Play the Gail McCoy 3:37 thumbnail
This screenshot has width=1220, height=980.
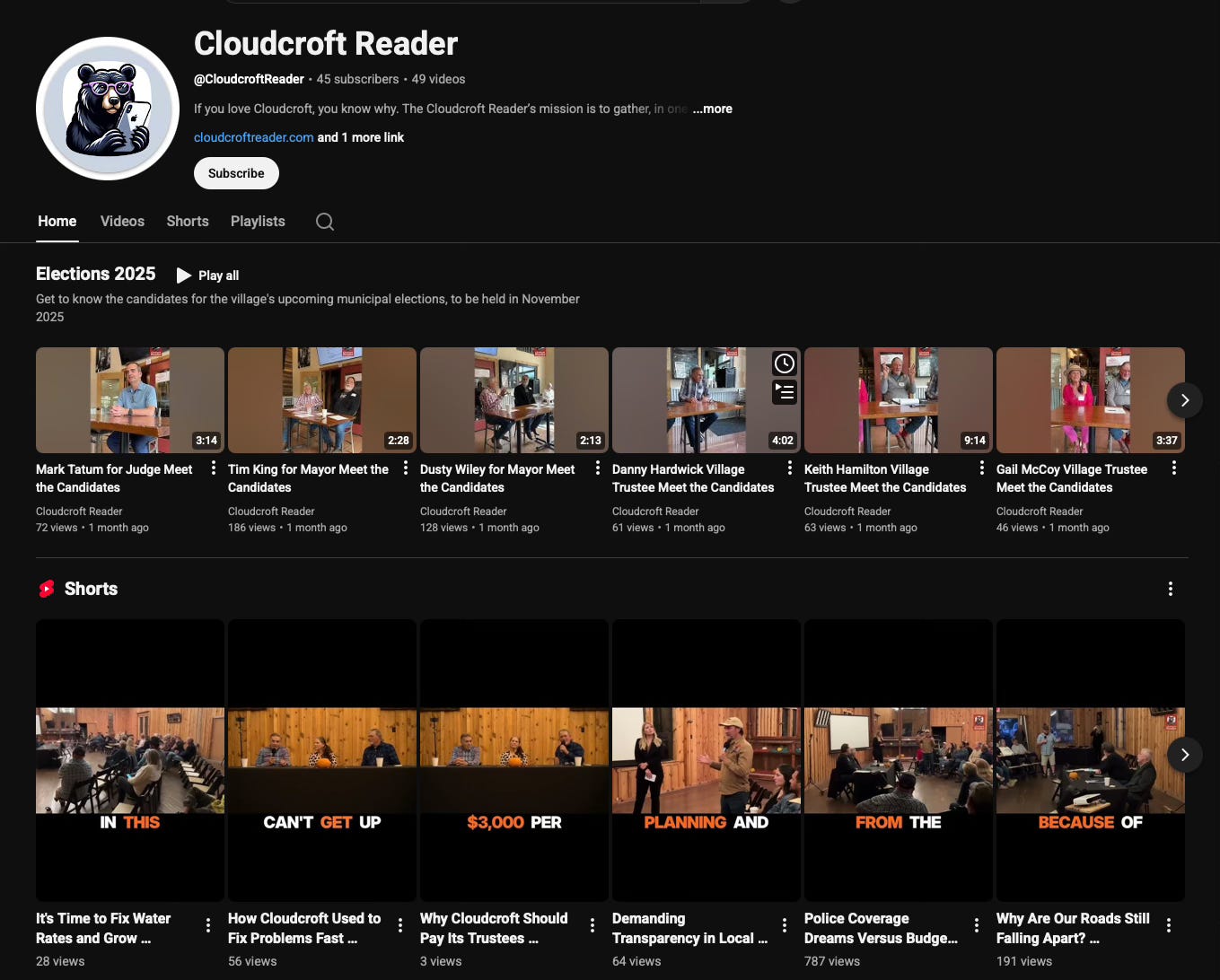tap(1091, 400)
